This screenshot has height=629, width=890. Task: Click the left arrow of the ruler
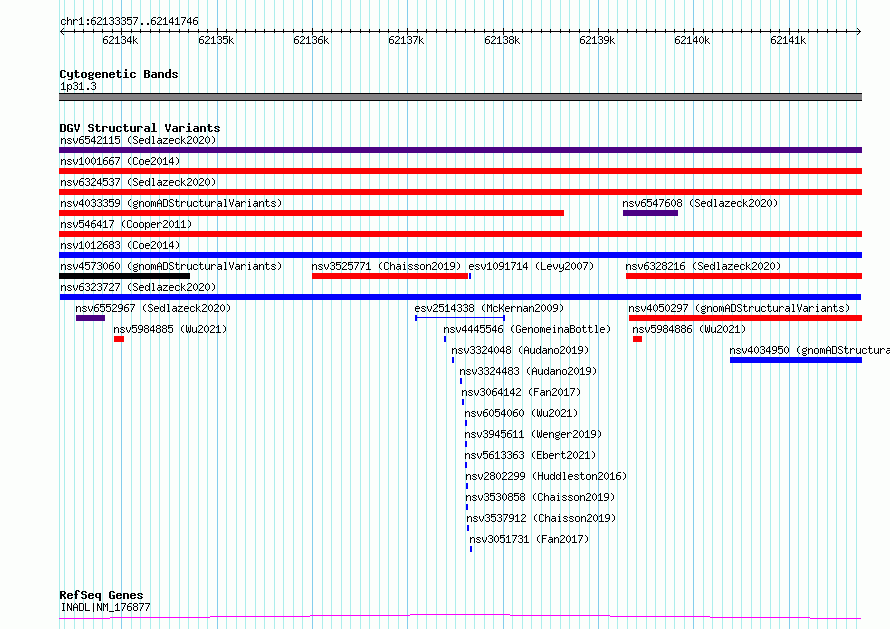click(62, 32)
